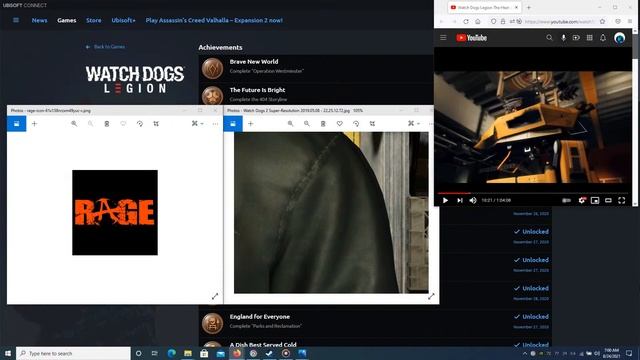
Task: Enter fullscreen in Watch Dogs 2 Photos window
Action: [x=431, y=296]
